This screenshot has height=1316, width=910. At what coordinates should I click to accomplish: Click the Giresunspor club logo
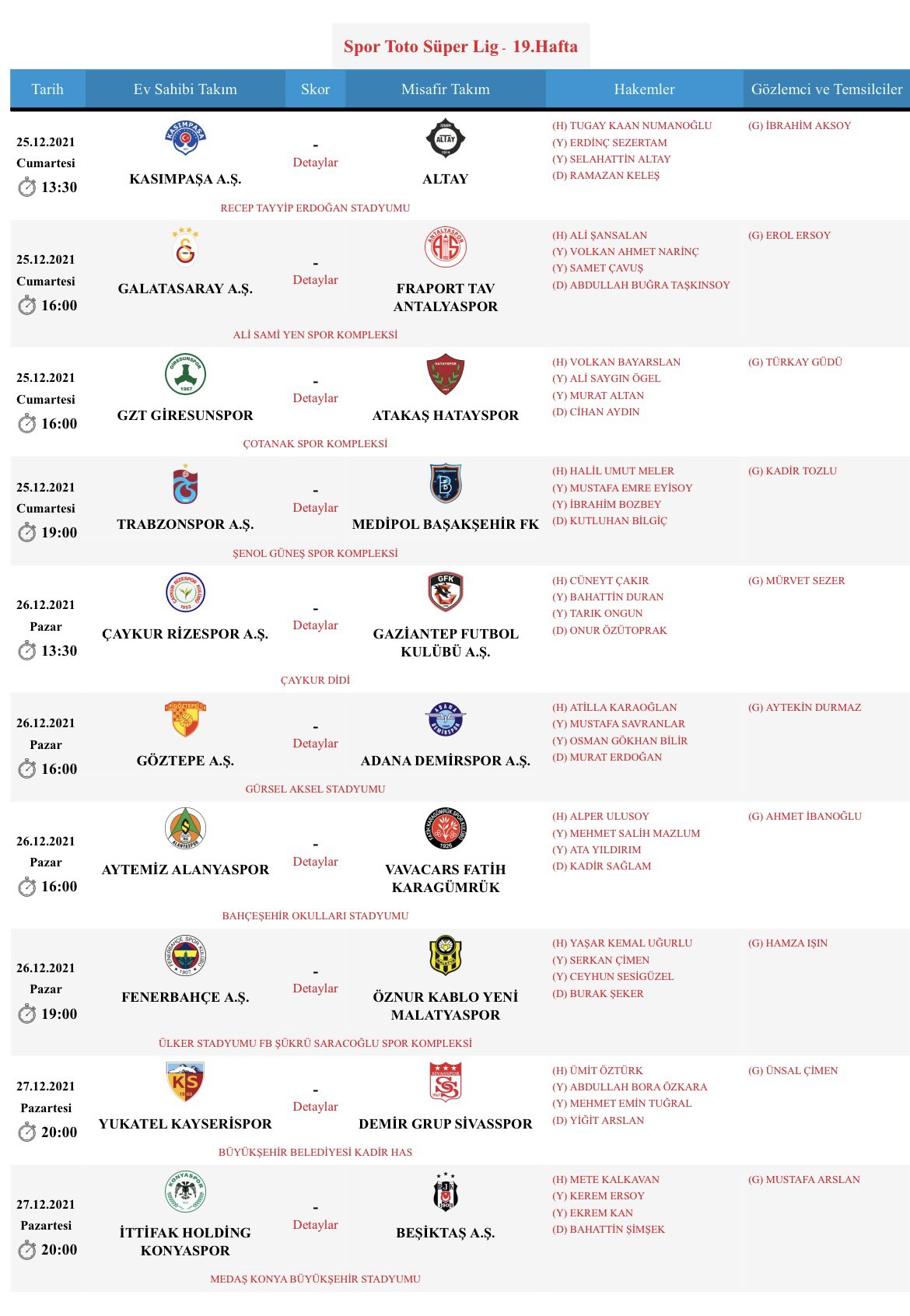click(x=185, y=374)
